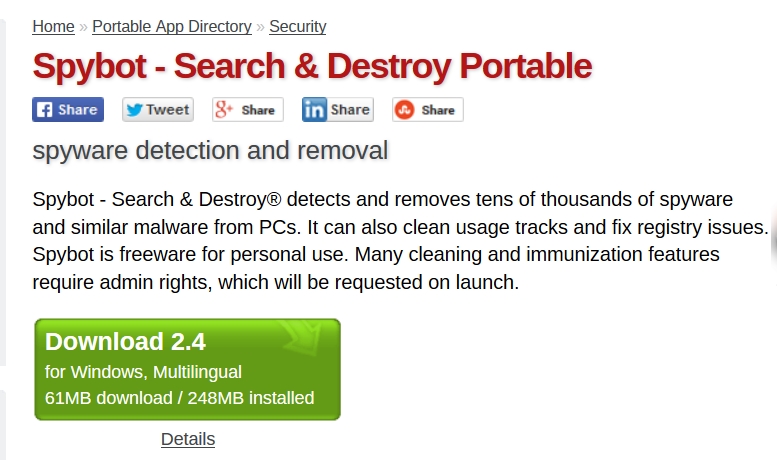The image size is (777, 460).
Task: Go to Home in the breadcrumb
Action: 53,27
